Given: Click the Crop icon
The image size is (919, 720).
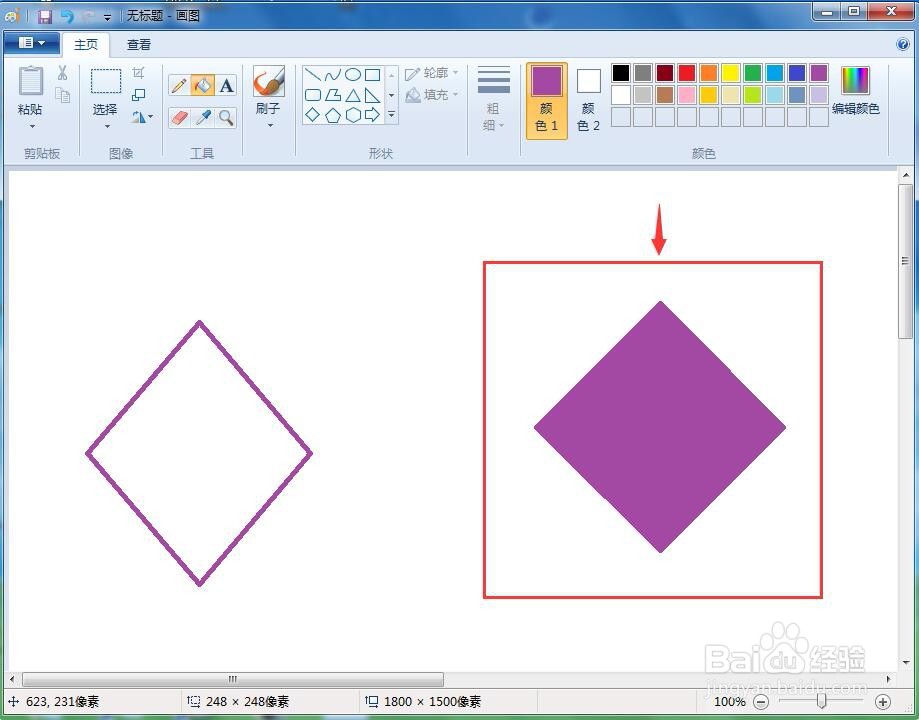Looking at the screenshot, I should [138, 73].
